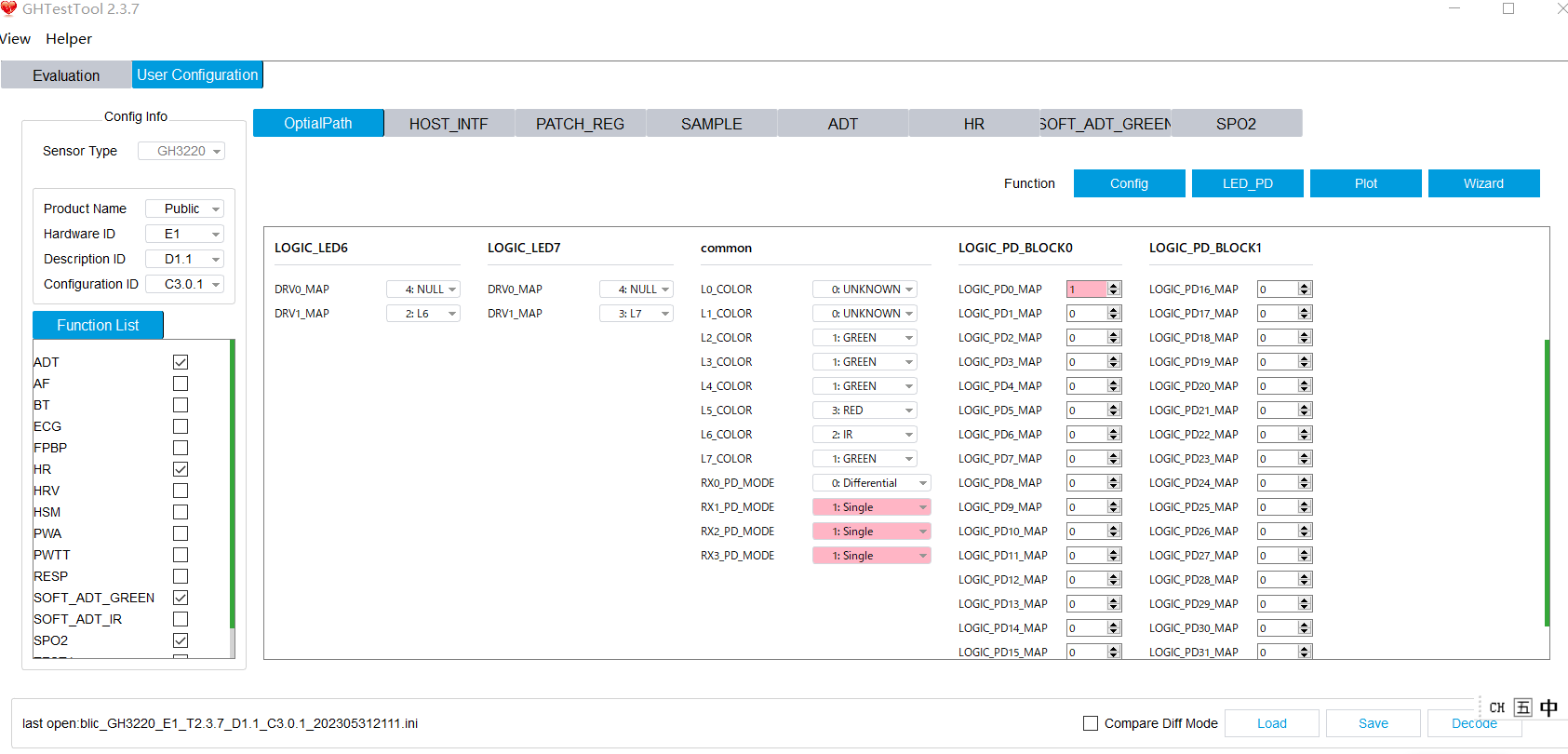The image size is (1568, 754).
Task: Decrement the LOGIC_PD16_MAP value with down arrow
Action: click(x=1305, y=293)
